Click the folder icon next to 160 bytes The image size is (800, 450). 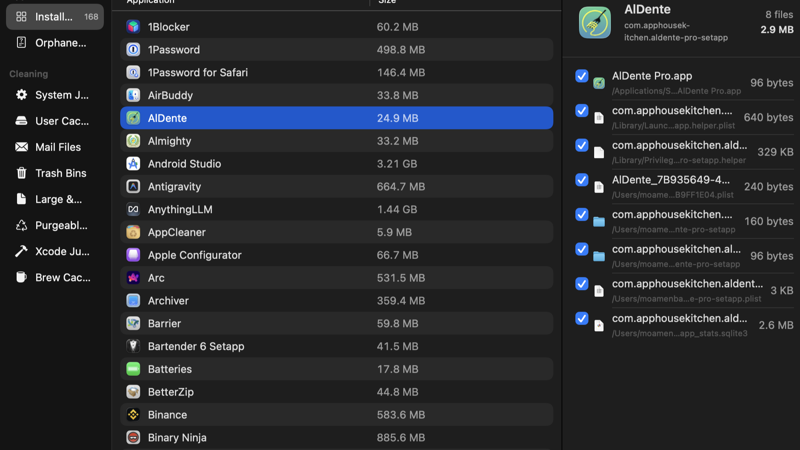point(599,221)
